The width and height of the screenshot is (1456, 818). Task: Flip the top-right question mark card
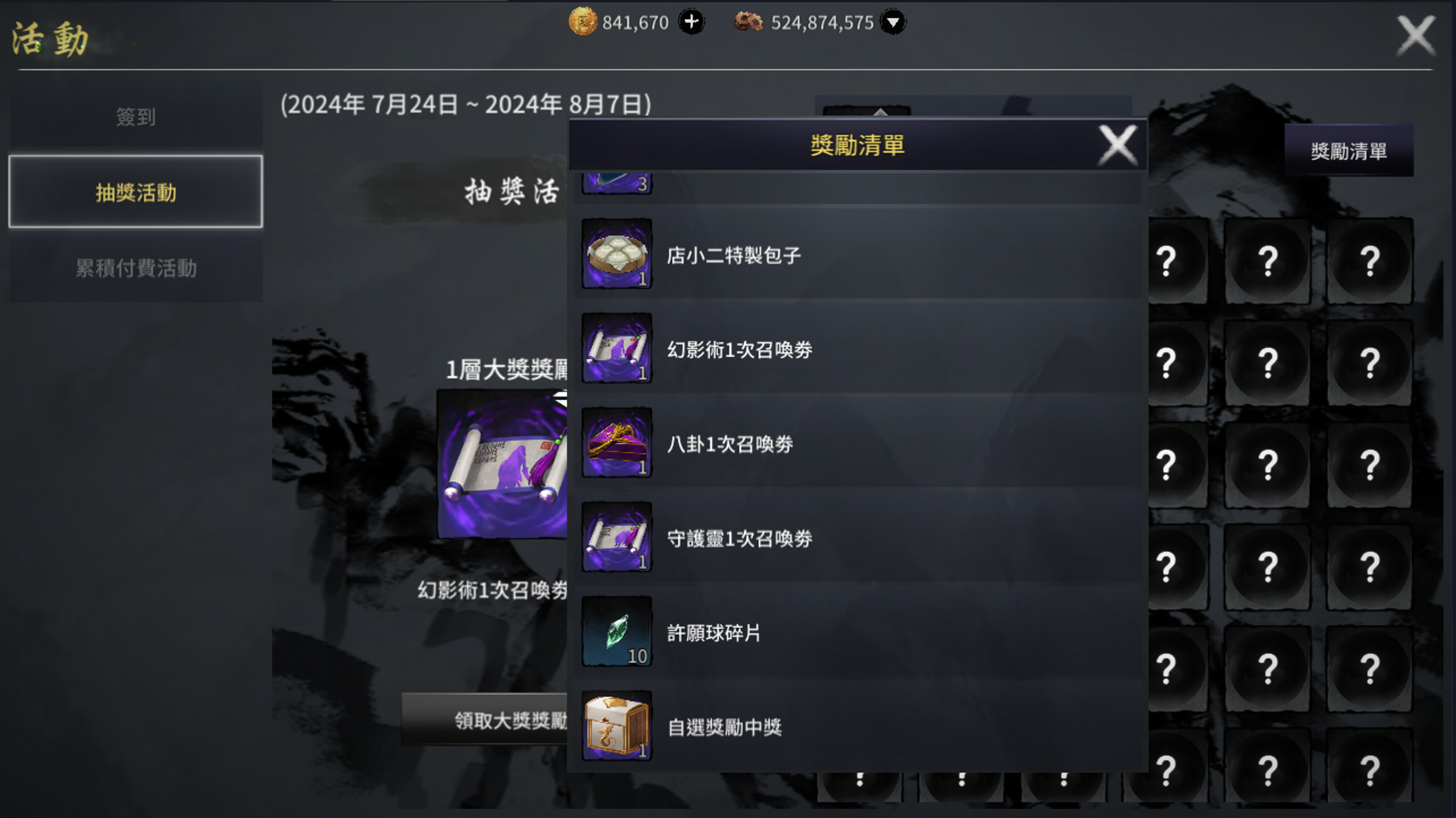click(x=1369, y=261)
